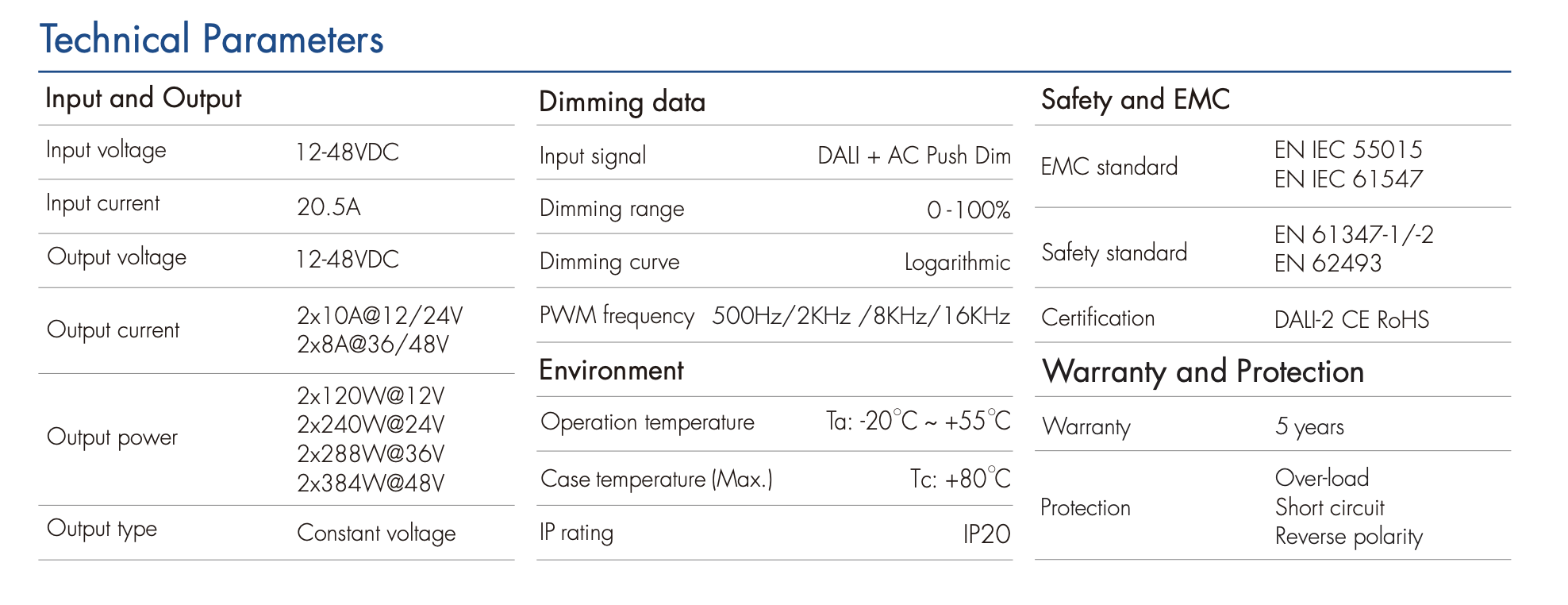Select the Operation temperature label
Image resolution: width=1568 pixels, height=605 pixels.
[647, 422]
